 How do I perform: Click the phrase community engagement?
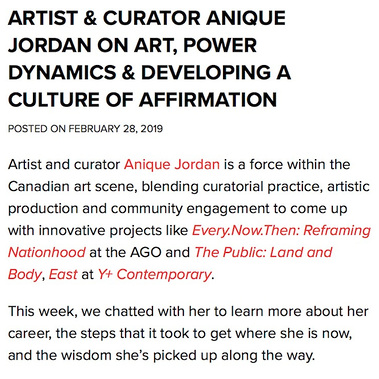pos(190,209)
